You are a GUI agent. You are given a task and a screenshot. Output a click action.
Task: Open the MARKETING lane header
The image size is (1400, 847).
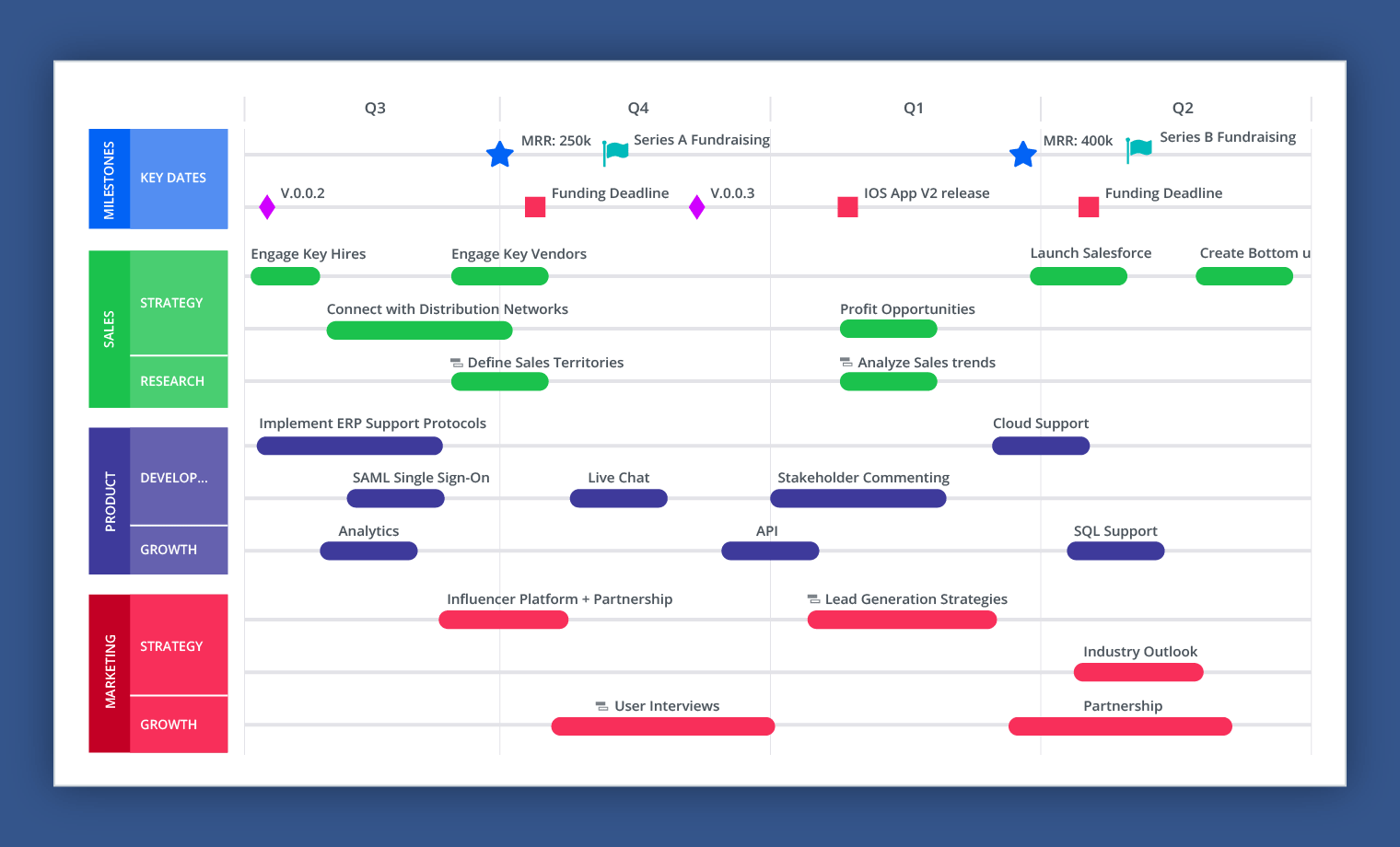pyautogui.click(x=109, y=673)
